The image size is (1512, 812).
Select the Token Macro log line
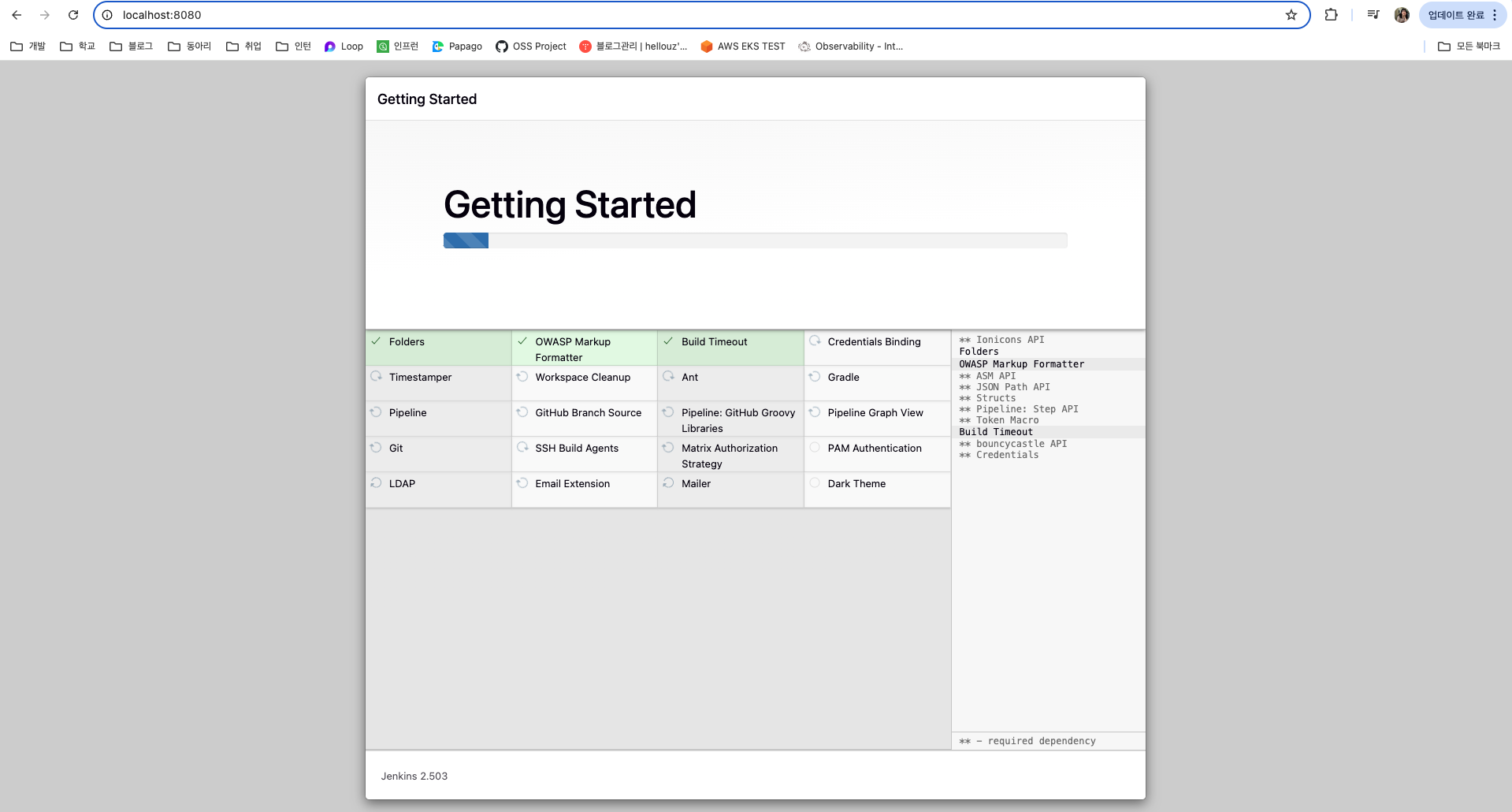[x=999, y=420]
